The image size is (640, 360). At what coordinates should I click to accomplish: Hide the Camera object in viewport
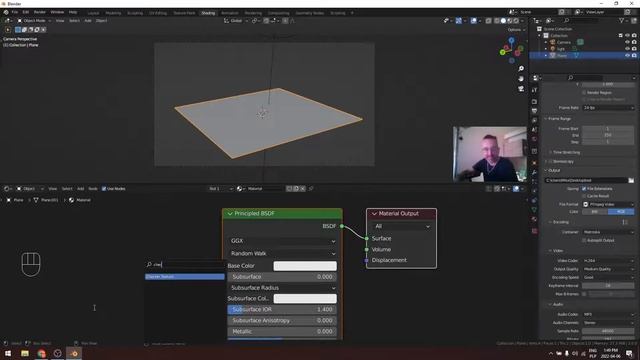pos(627,42)
